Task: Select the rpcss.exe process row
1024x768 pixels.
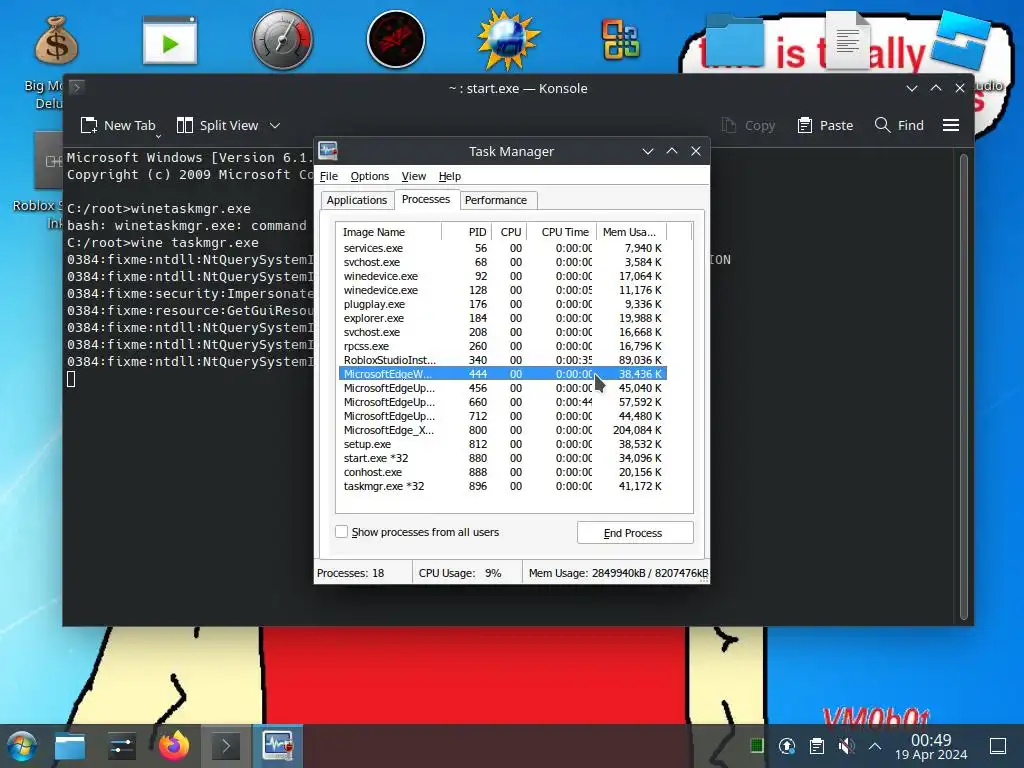Action: [x=502, y=346]
